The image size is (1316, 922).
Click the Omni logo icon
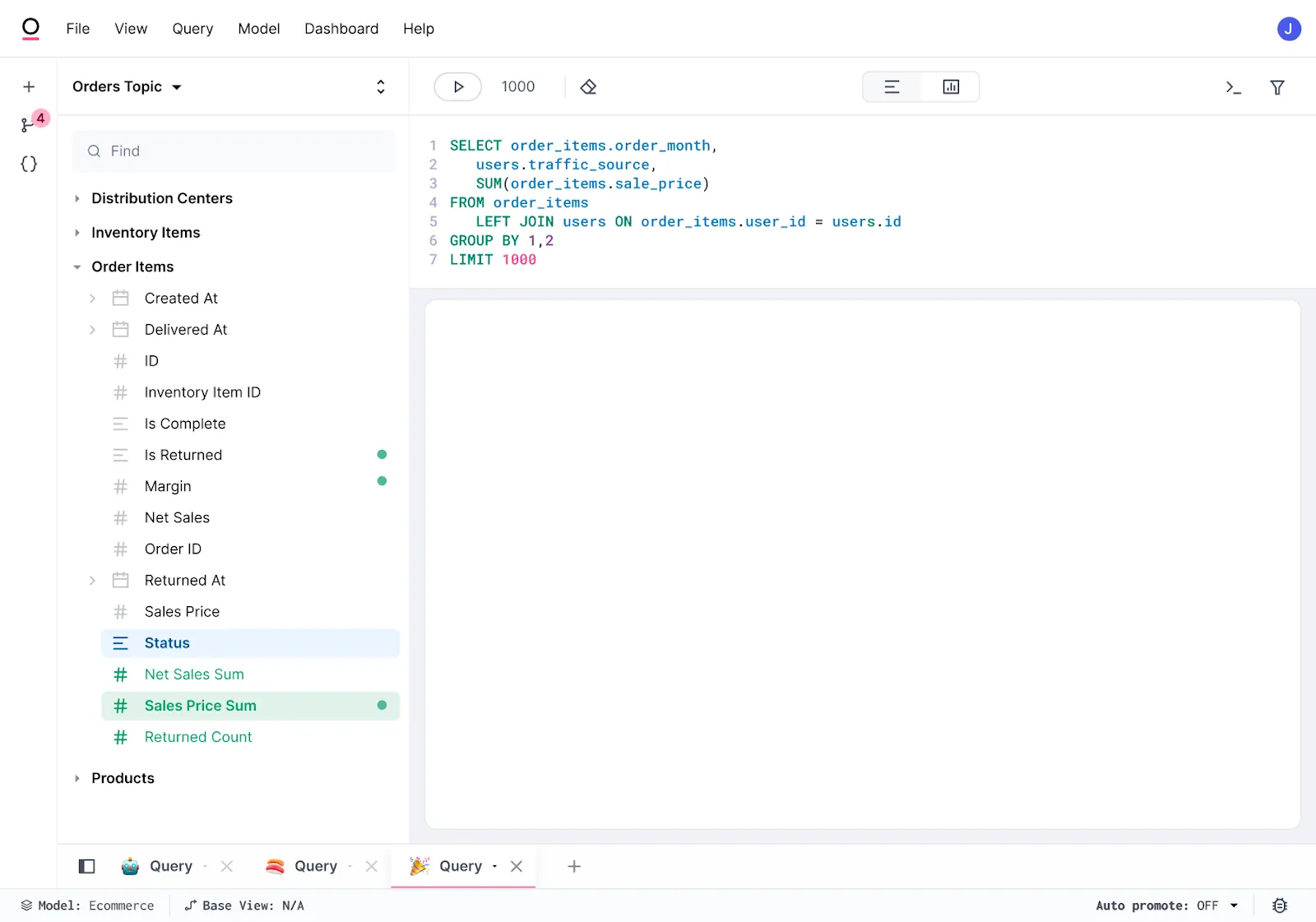[30, 29]
